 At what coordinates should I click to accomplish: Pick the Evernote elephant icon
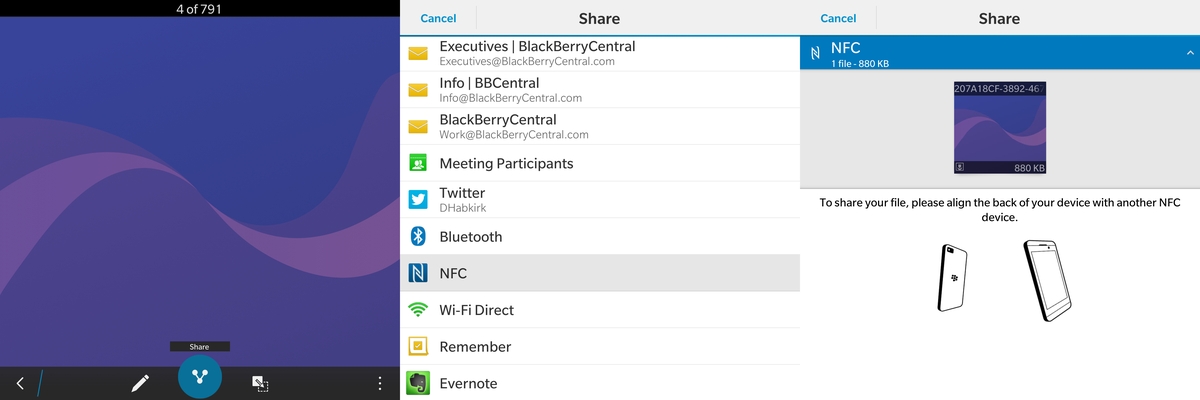418,383
